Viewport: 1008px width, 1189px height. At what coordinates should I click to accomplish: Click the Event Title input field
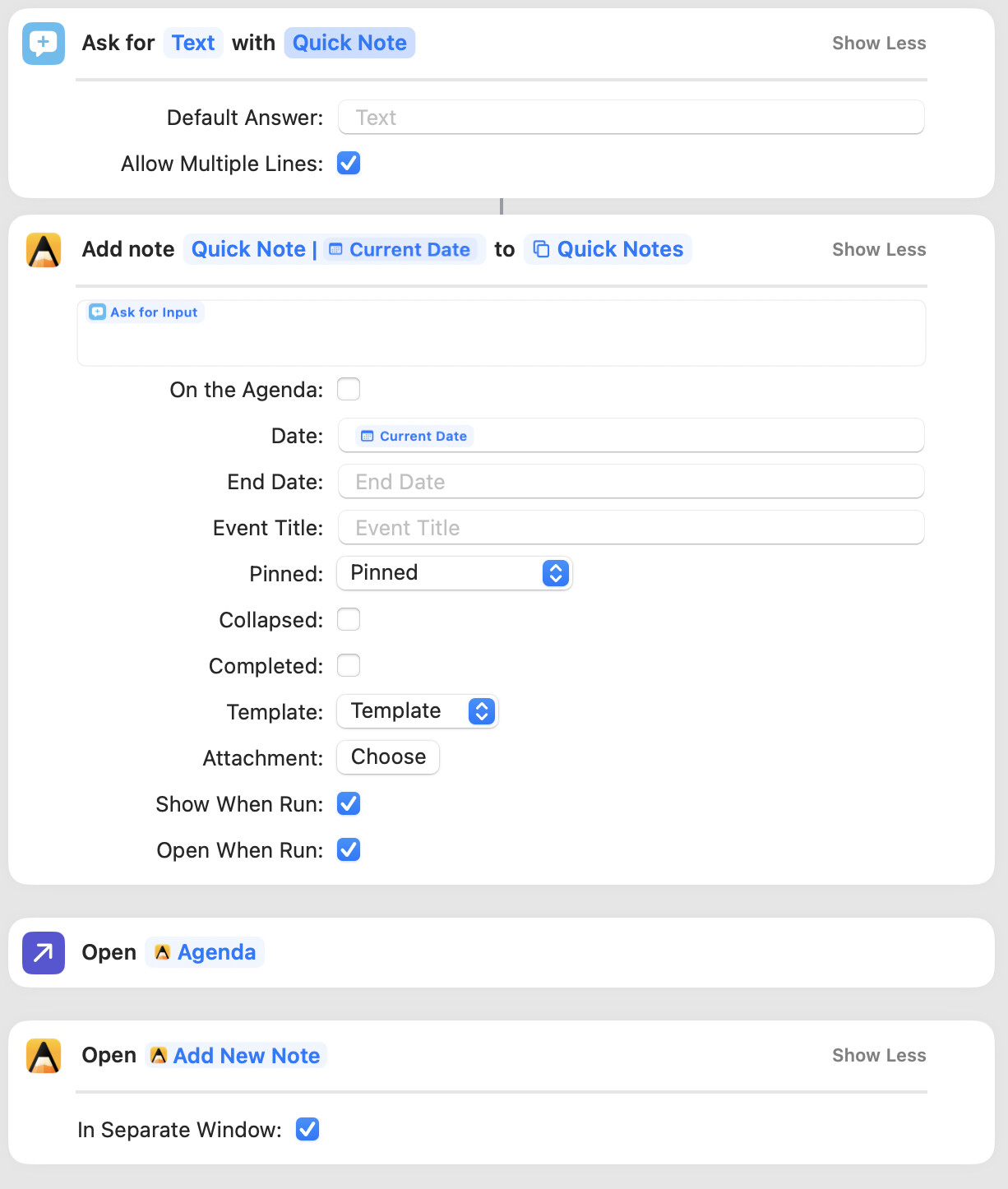click(x=631, y=528)
